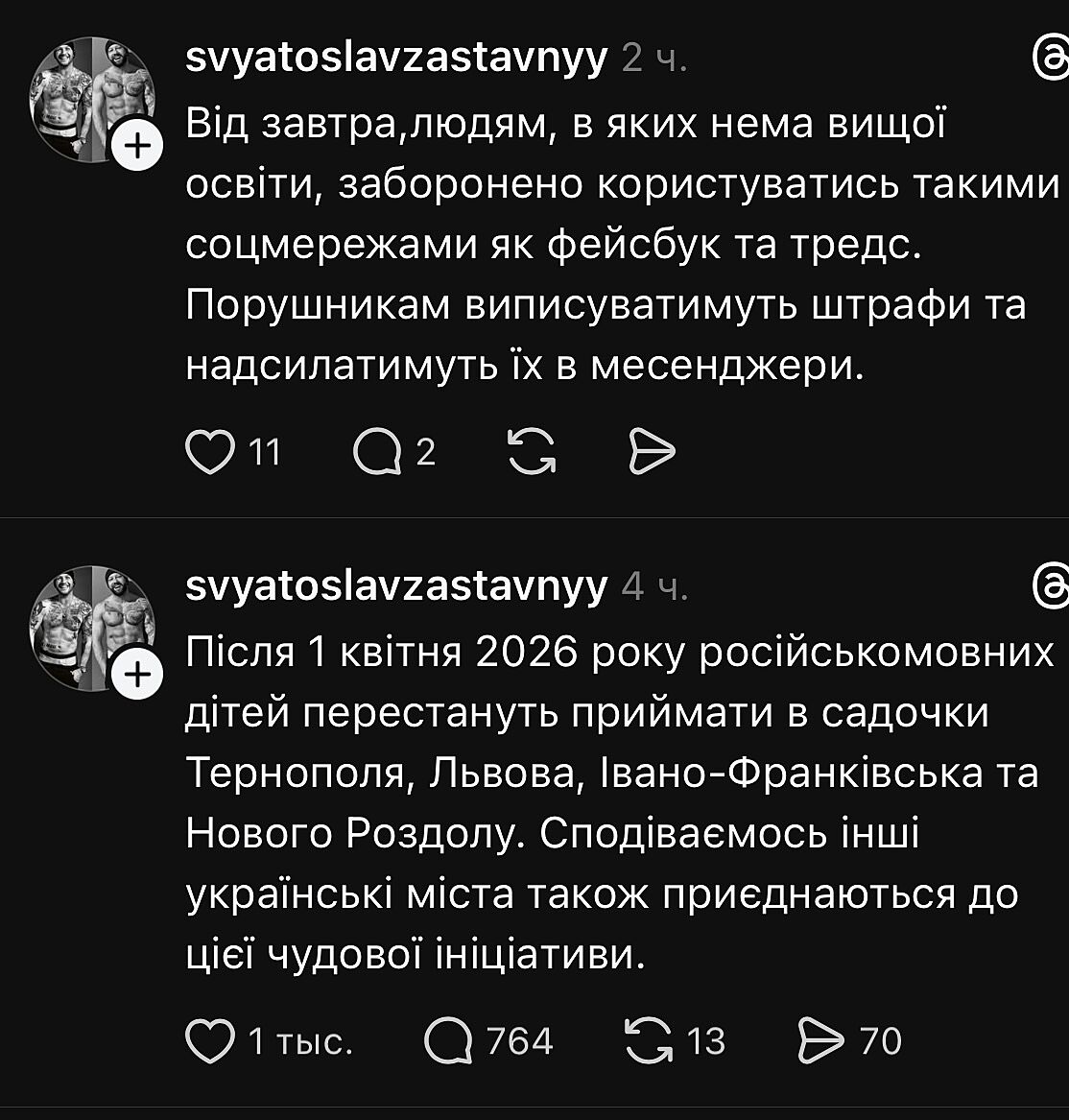Share the second post with 70 shares
The width and height of the screenshot is (1069, 1120).
pos(820,1041)
